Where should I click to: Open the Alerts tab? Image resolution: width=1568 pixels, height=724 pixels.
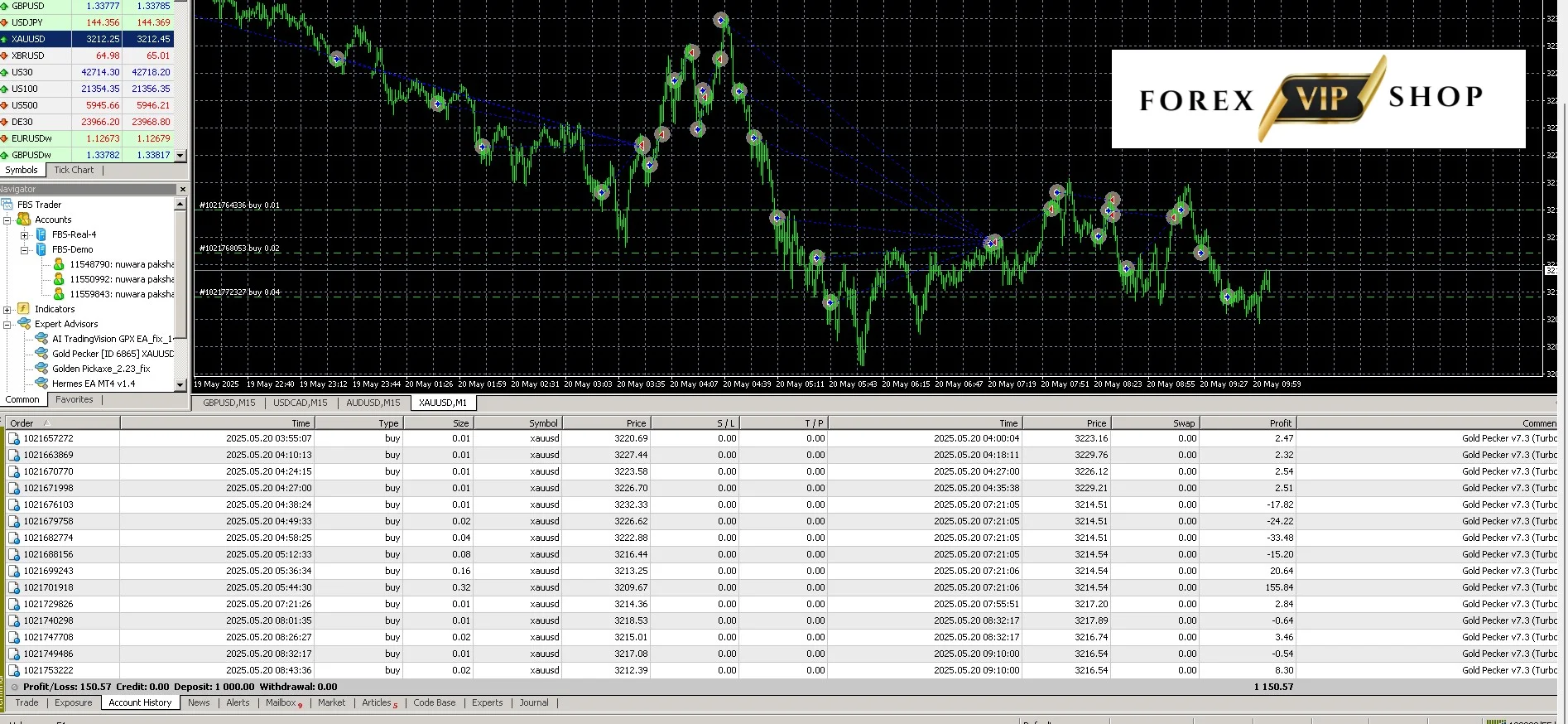[x=238, y=702]
